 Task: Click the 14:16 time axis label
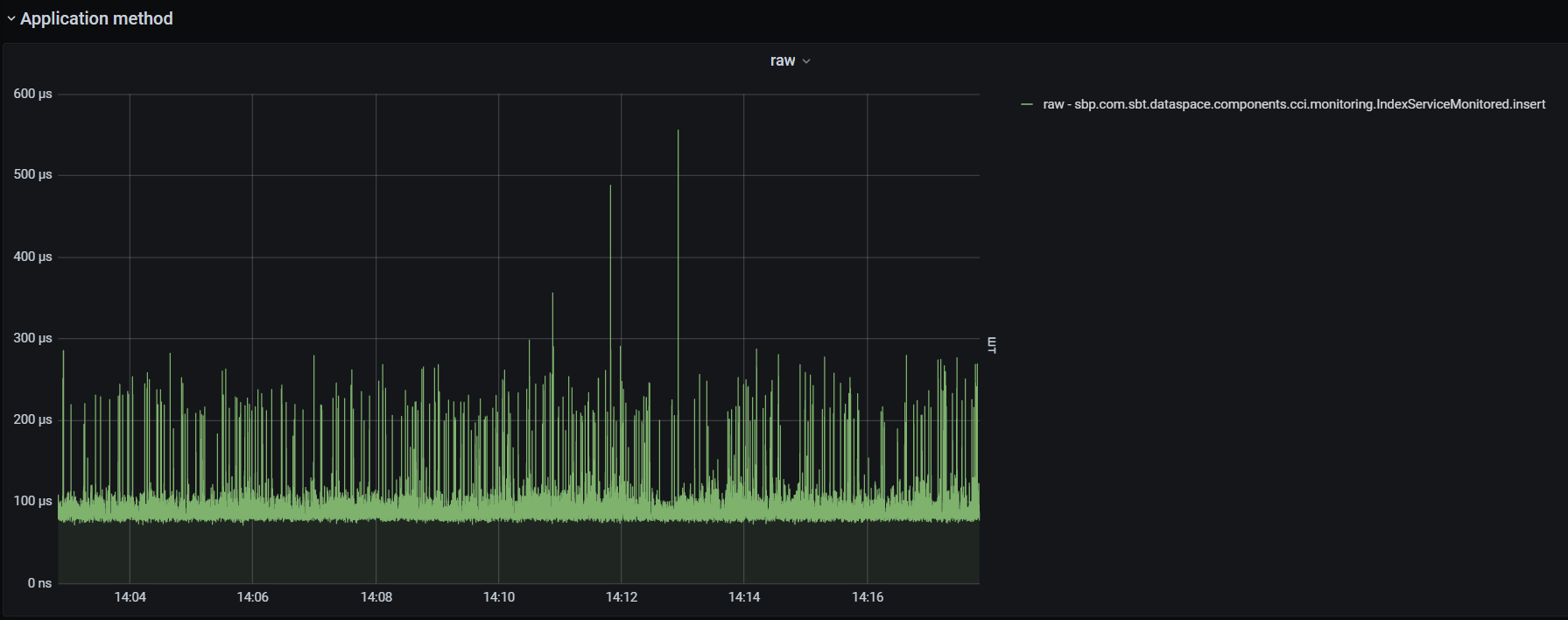pyautogui.click(x=867, y=597)
